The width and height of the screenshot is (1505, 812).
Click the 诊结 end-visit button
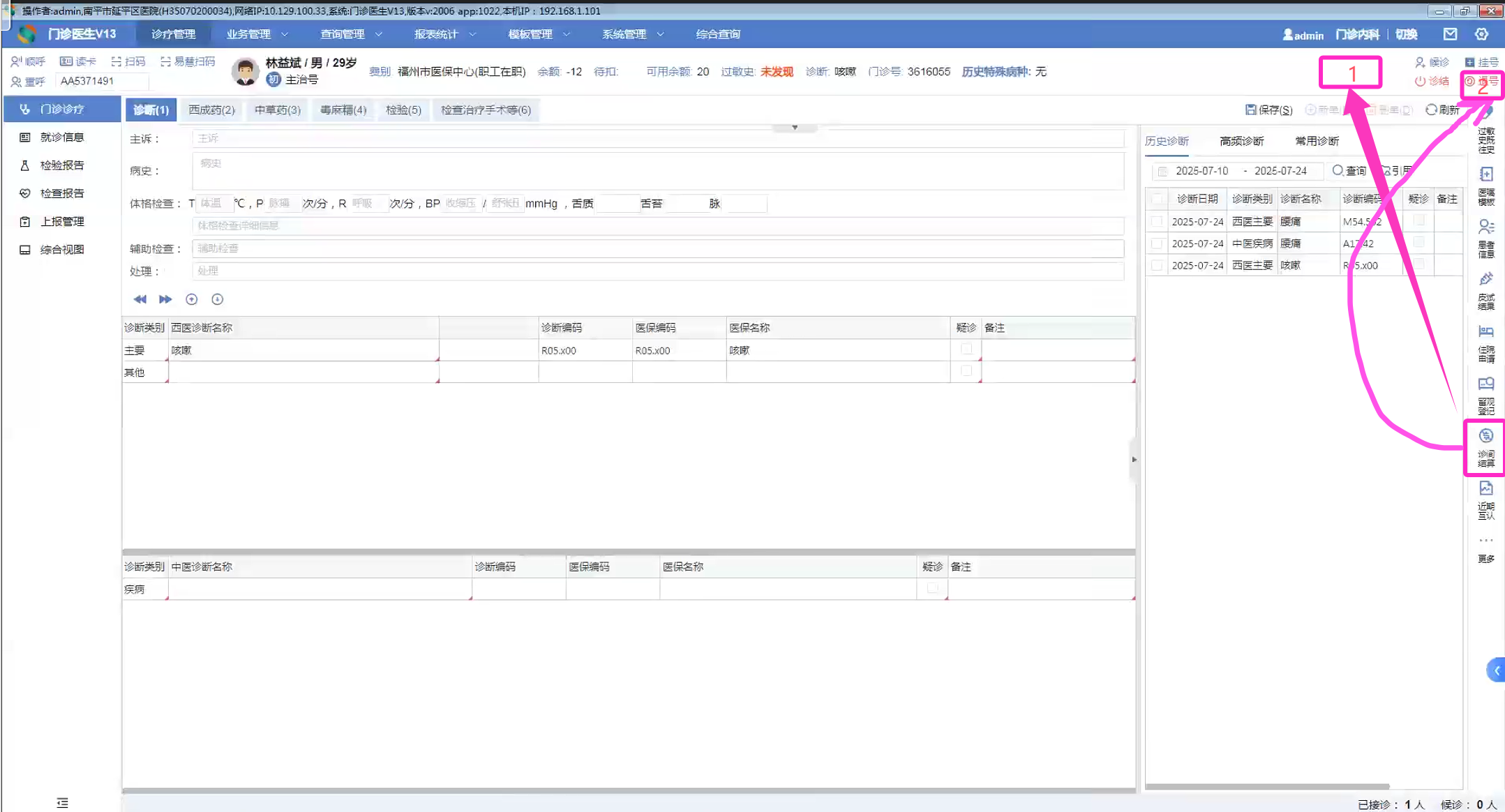click(x=1431, y=81)
